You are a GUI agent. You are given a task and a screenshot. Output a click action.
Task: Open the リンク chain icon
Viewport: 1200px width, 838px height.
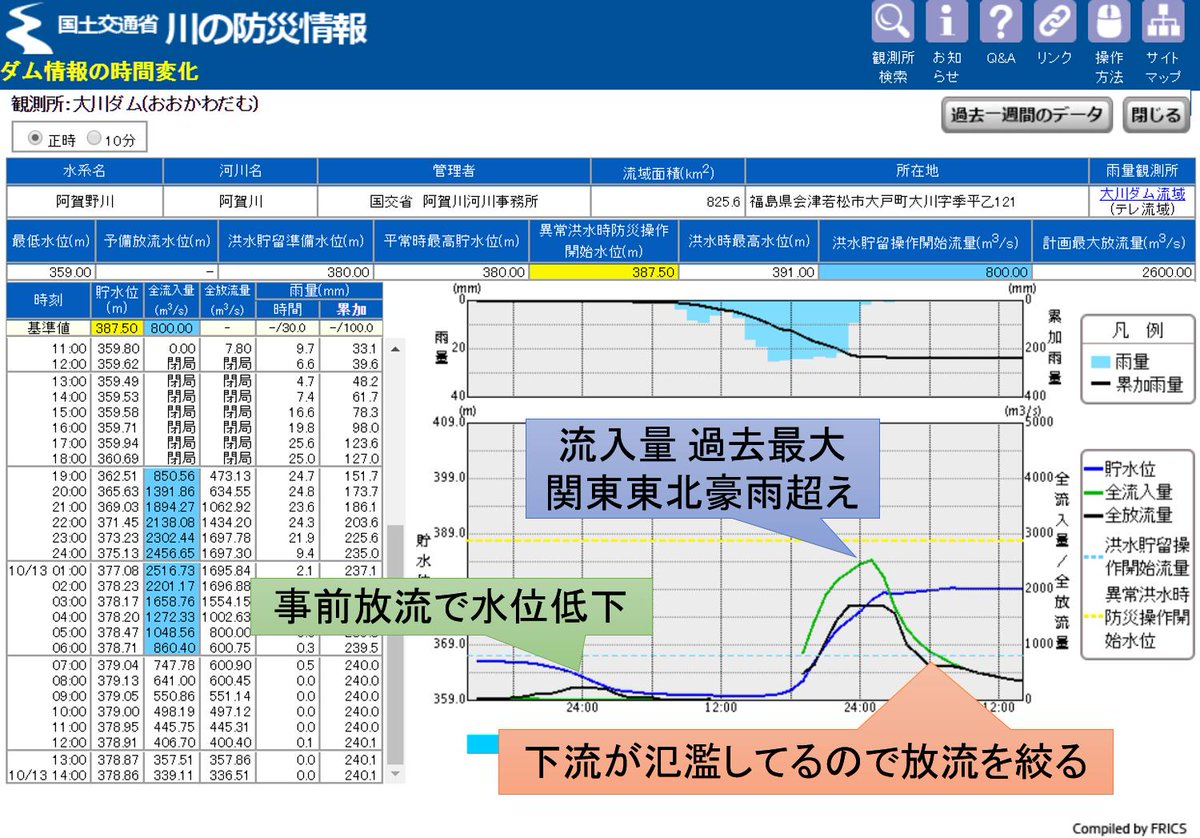tap(1054, 23)
